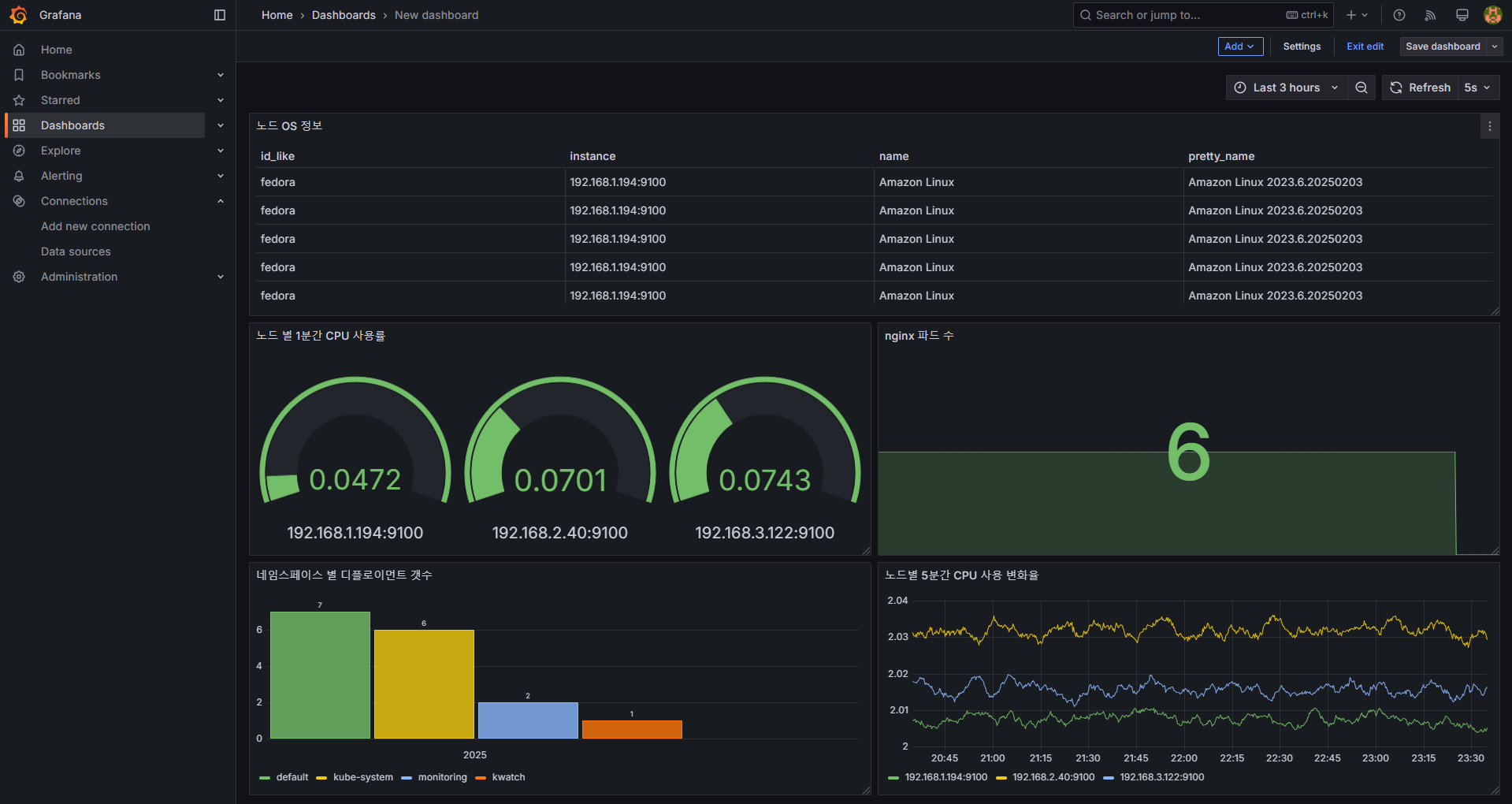
Task: Go to Dashboards breadcrumb
Action: coord(344,15)
